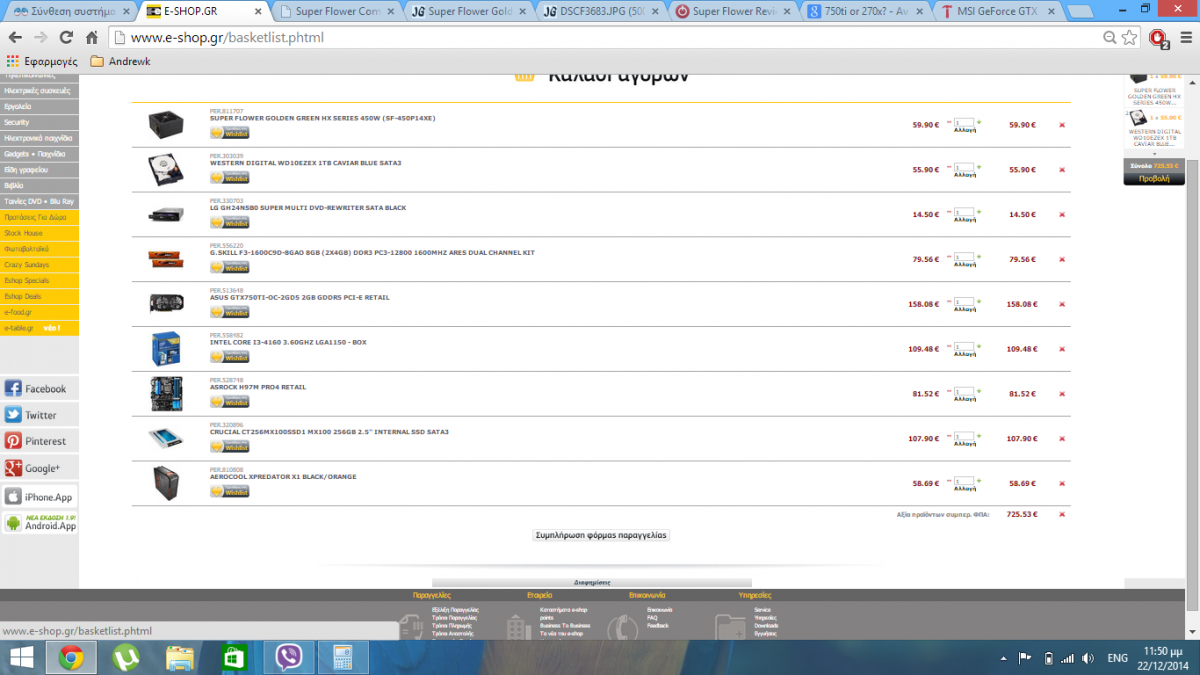Remove the ASRock H97M Pro4 from basket
1200x675 pixels.
tap(1062, 394)
